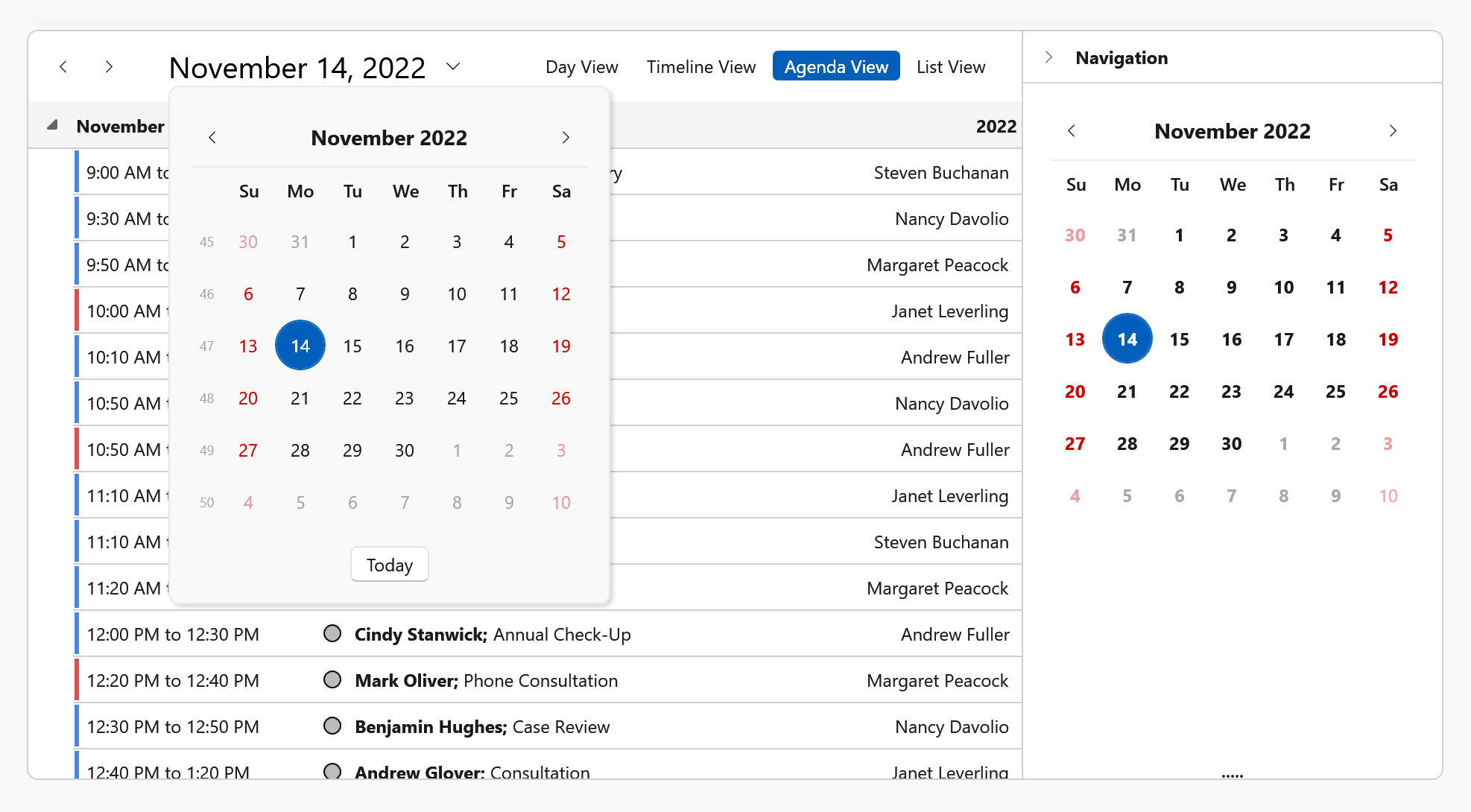The width and height of the screenshot is (1471, 812).
Task: Click status circle on Mark Oliver's Phone Consultation
Action: tap(332, 679)
